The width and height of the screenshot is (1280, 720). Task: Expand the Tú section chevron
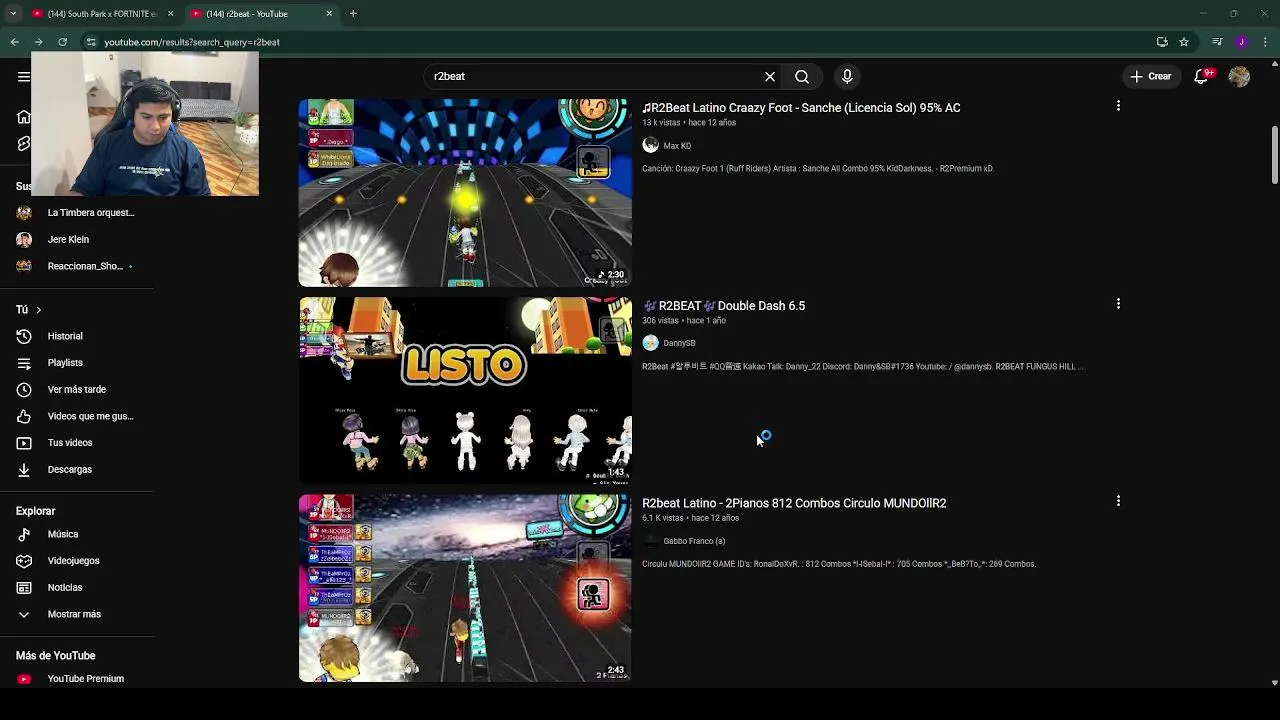[x=38, y=310]
